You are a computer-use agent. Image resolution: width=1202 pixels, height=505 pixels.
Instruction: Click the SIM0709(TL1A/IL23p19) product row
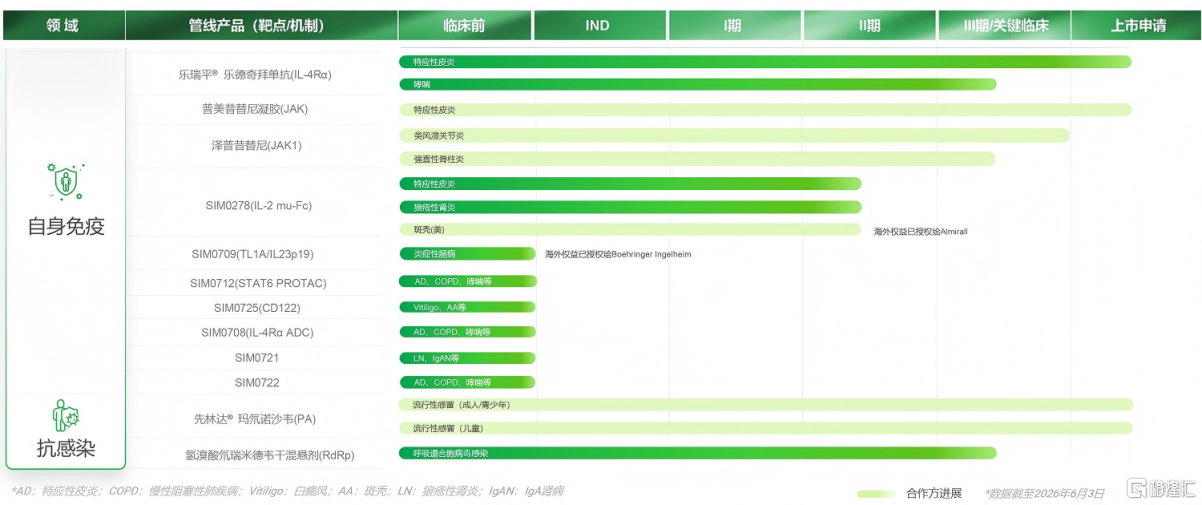(x=255, y=254)
